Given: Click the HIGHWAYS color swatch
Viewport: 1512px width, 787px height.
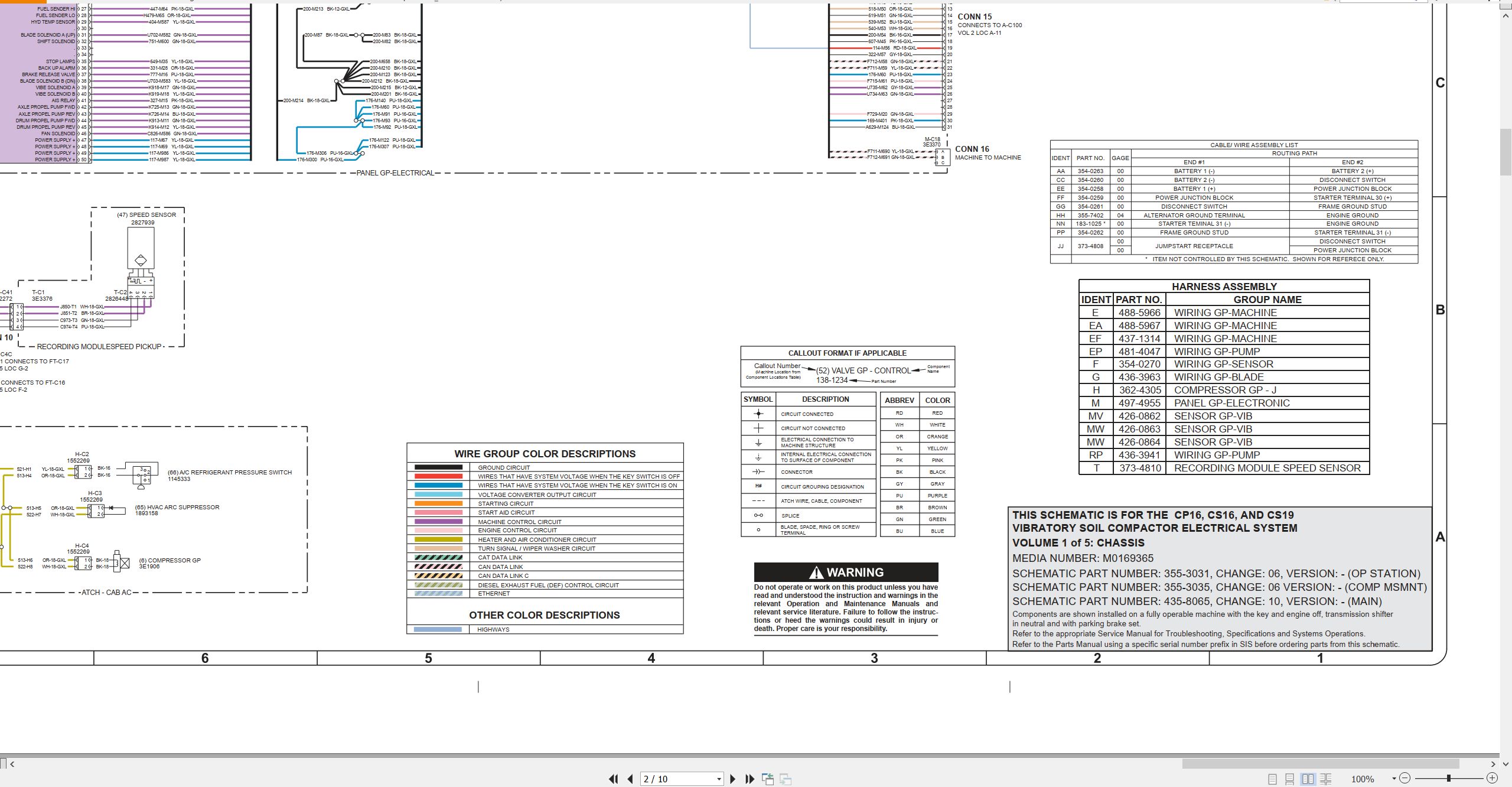Looking at the screenshot, I should tap(438, 629).
